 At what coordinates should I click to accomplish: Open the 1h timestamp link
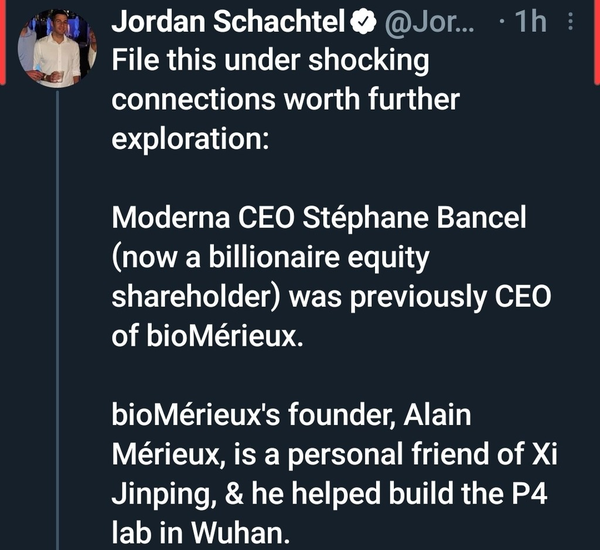(x=530, y=23)
